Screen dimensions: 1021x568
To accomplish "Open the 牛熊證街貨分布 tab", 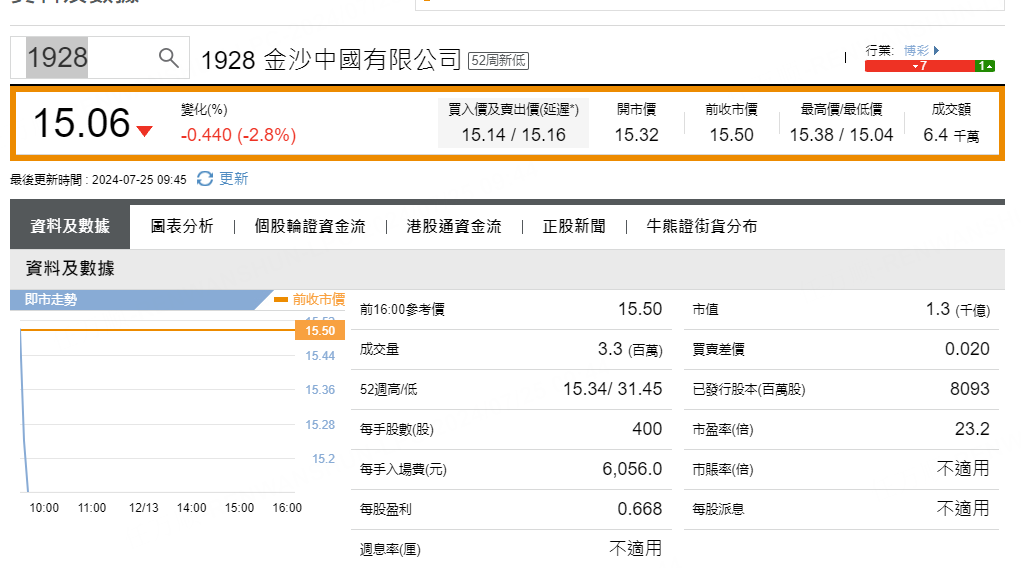I will click(x=701, y=226).
